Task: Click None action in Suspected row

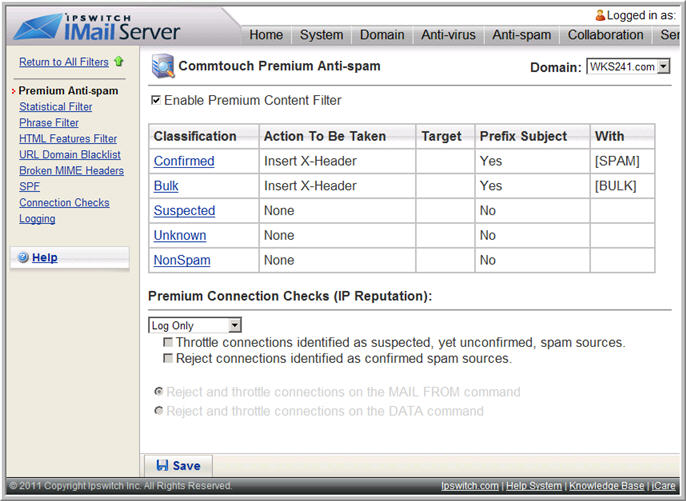Action: pos(279,210)
